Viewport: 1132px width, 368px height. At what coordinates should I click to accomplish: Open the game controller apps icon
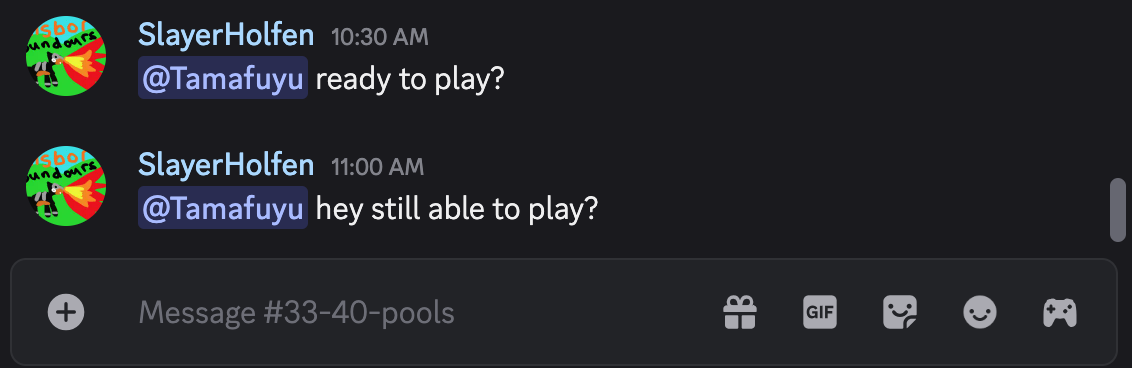(1060, 312)
